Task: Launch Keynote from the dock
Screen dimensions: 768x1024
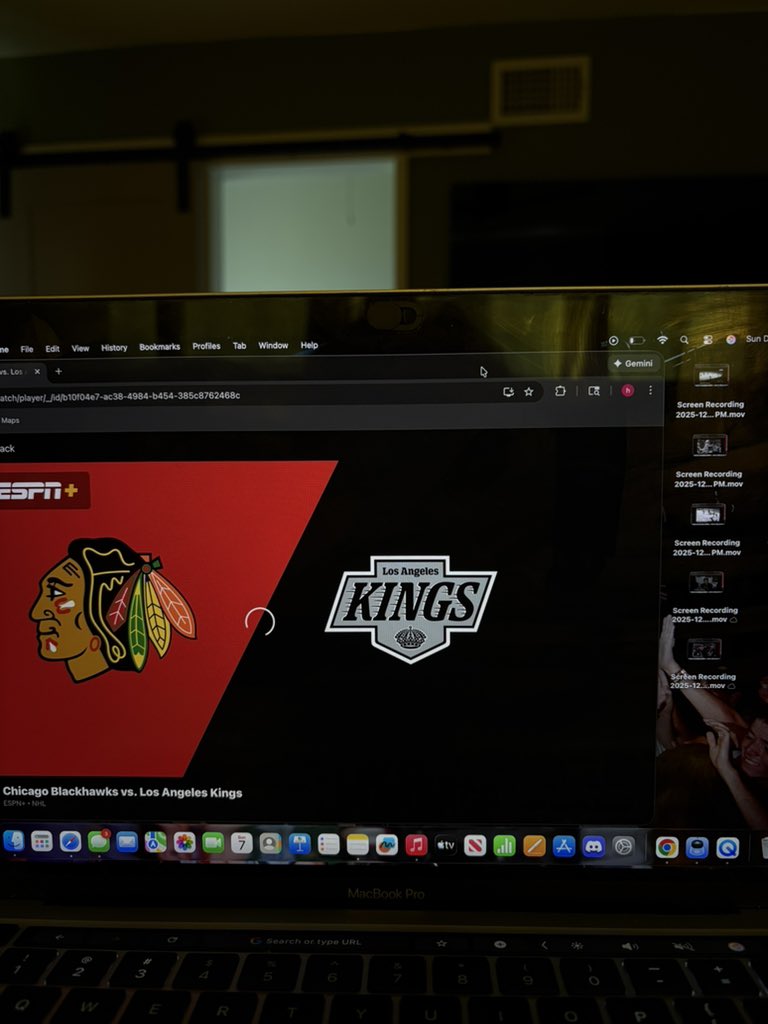Action: [x=300, y=844]
